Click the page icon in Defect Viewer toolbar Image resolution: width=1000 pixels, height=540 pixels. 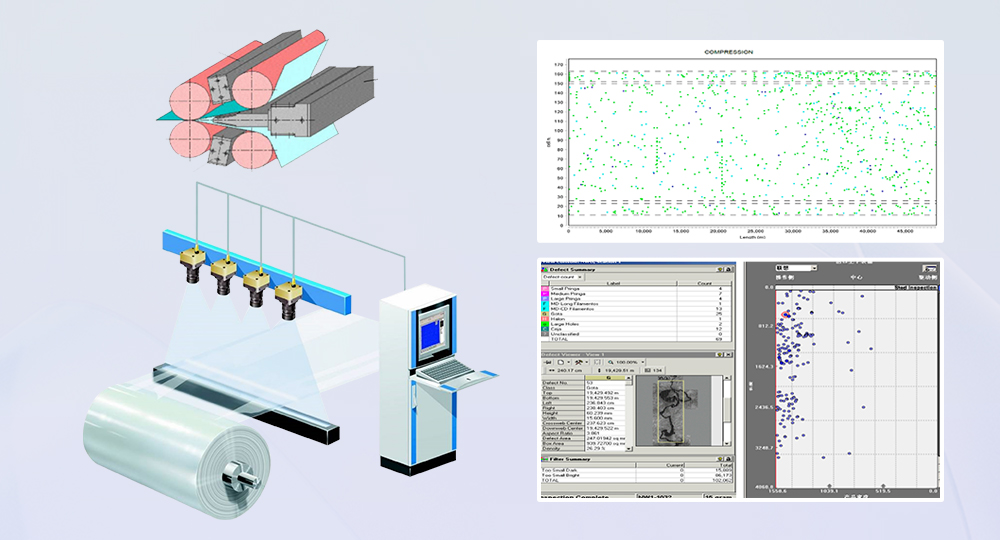pyautogui.click(x=561, y=362)
